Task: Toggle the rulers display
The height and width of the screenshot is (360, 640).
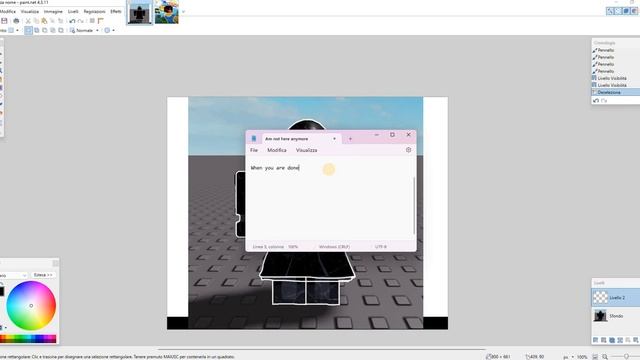Action: pos(100,21)
